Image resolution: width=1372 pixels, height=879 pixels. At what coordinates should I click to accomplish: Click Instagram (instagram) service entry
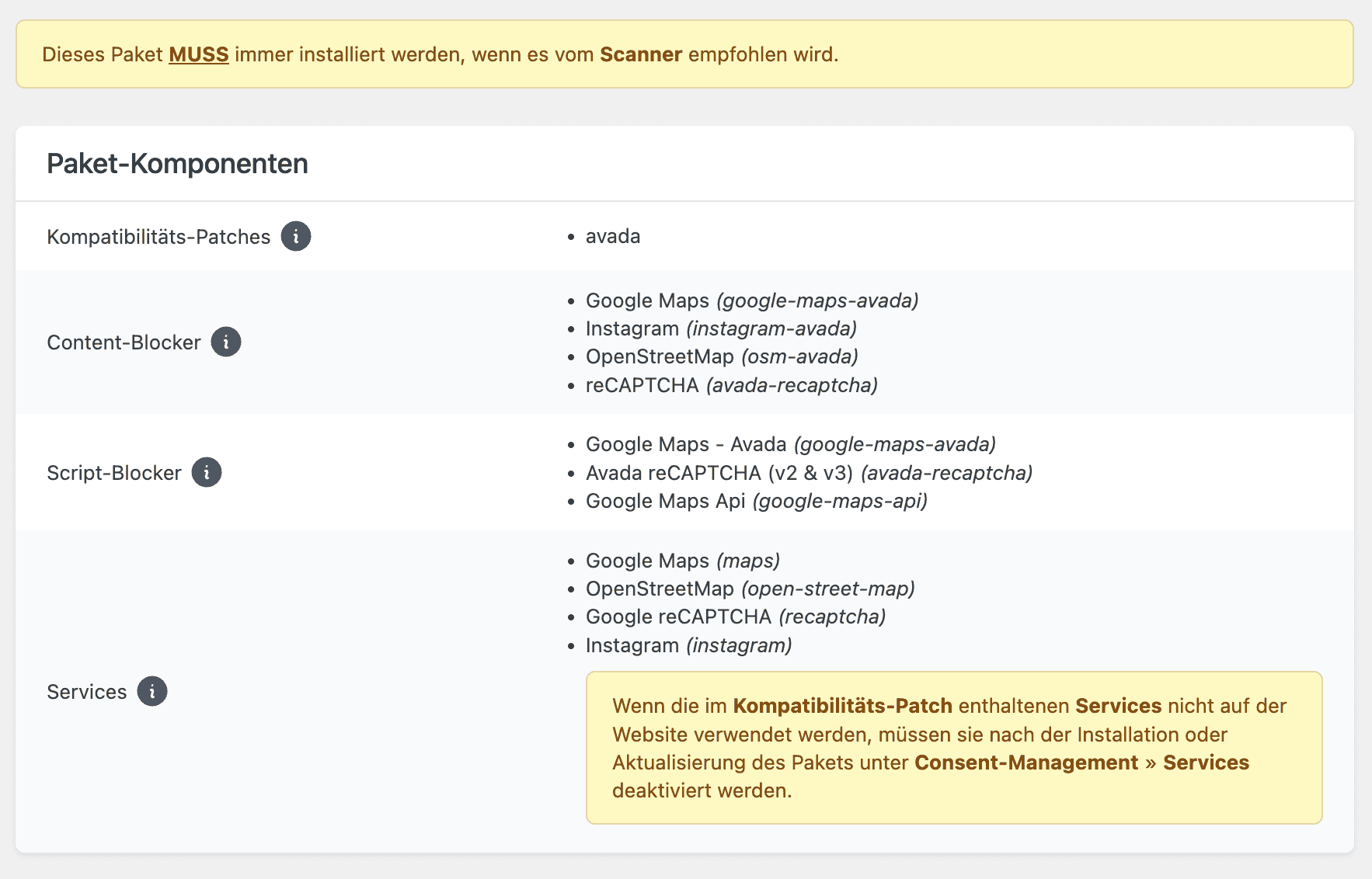pyautogui.click(x=689, y=645)
